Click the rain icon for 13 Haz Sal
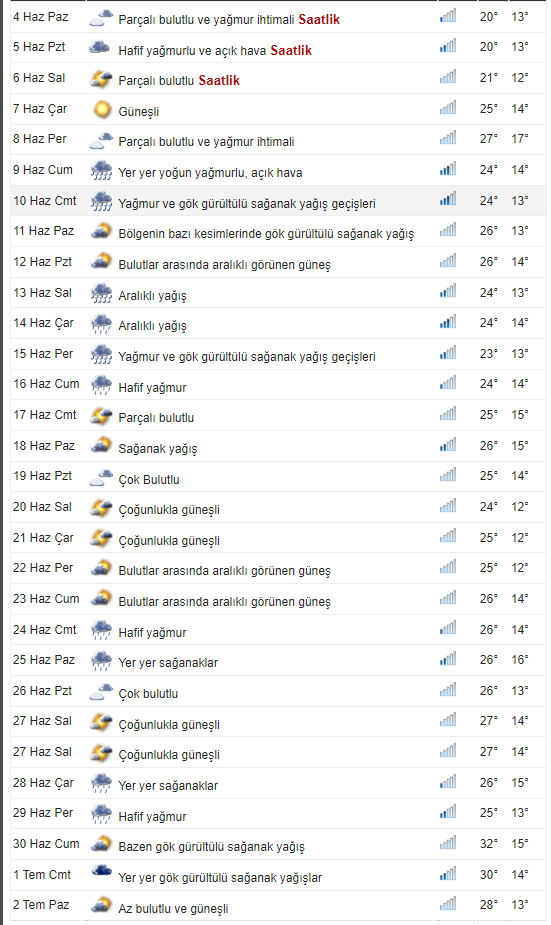This screenshot has height=925, width=551. [x=101, y=293]
